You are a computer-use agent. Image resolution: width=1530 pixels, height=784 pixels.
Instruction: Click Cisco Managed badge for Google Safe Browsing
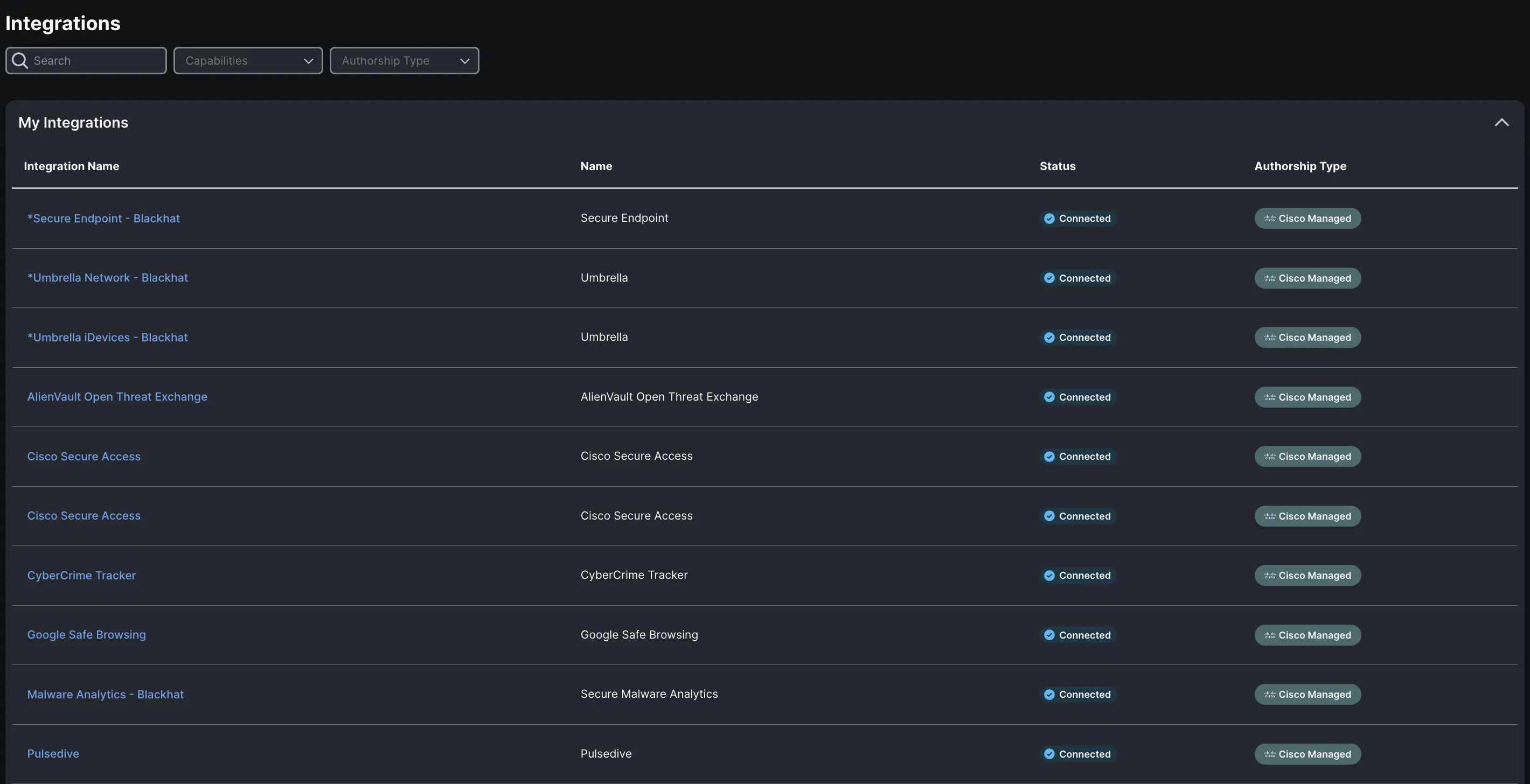pos(1306,635)
